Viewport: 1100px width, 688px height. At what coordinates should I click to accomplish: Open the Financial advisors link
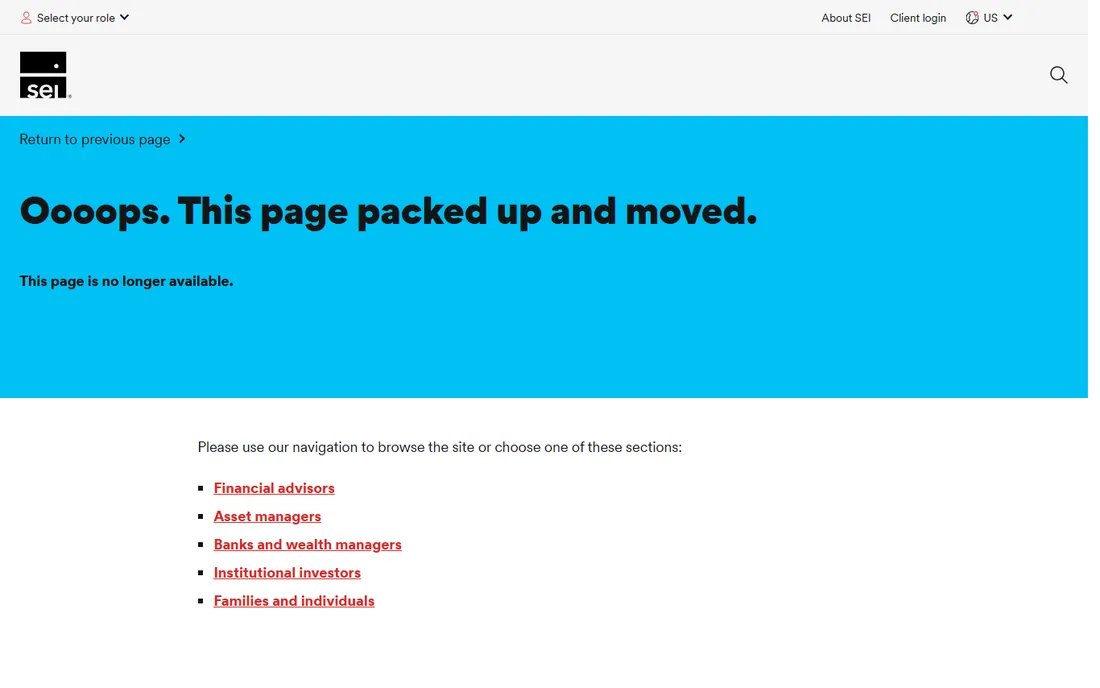click(x=274, y=488)
